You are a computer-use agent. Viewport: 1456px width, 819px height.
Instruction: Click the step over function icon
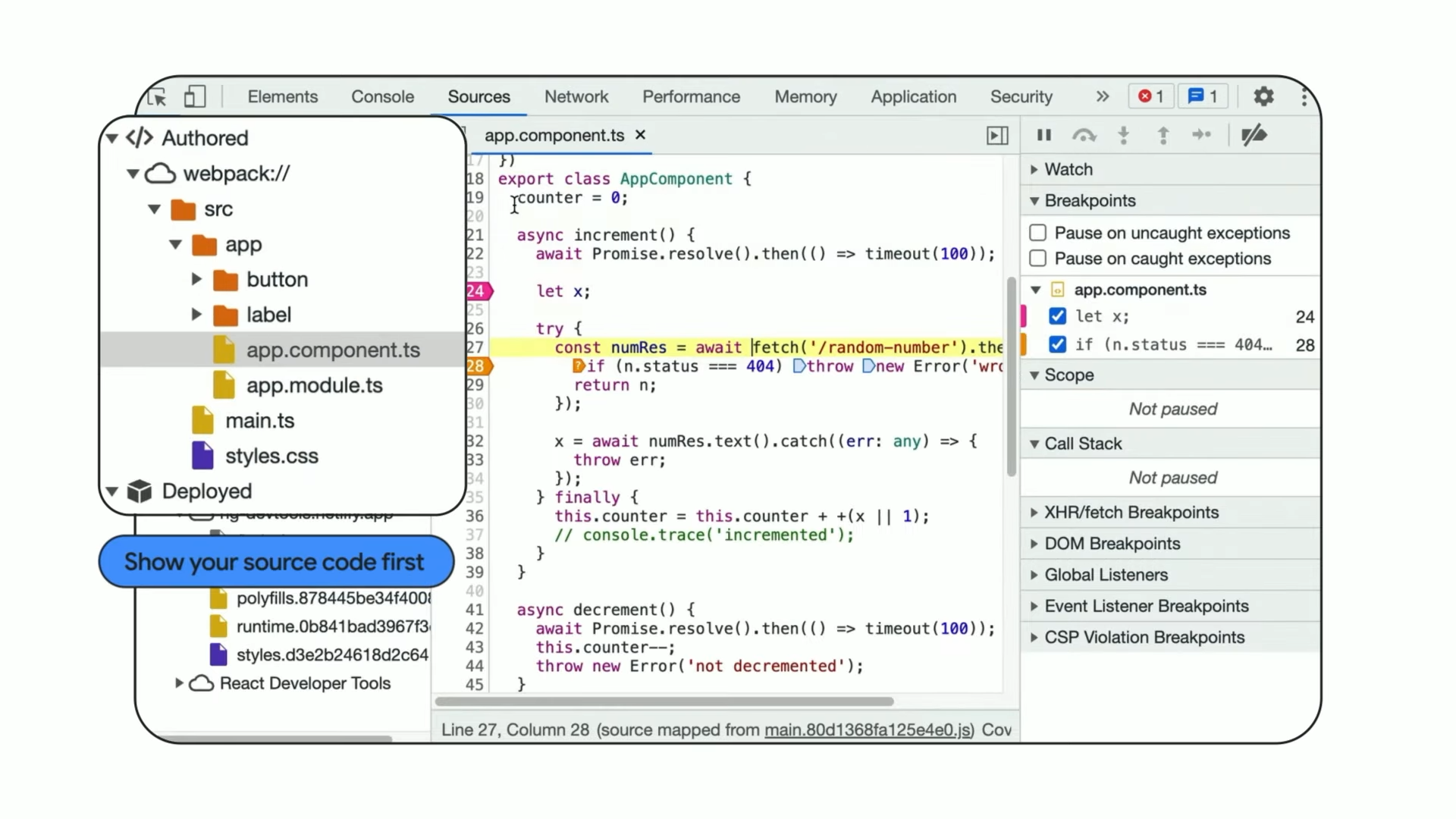[1084, 135]
